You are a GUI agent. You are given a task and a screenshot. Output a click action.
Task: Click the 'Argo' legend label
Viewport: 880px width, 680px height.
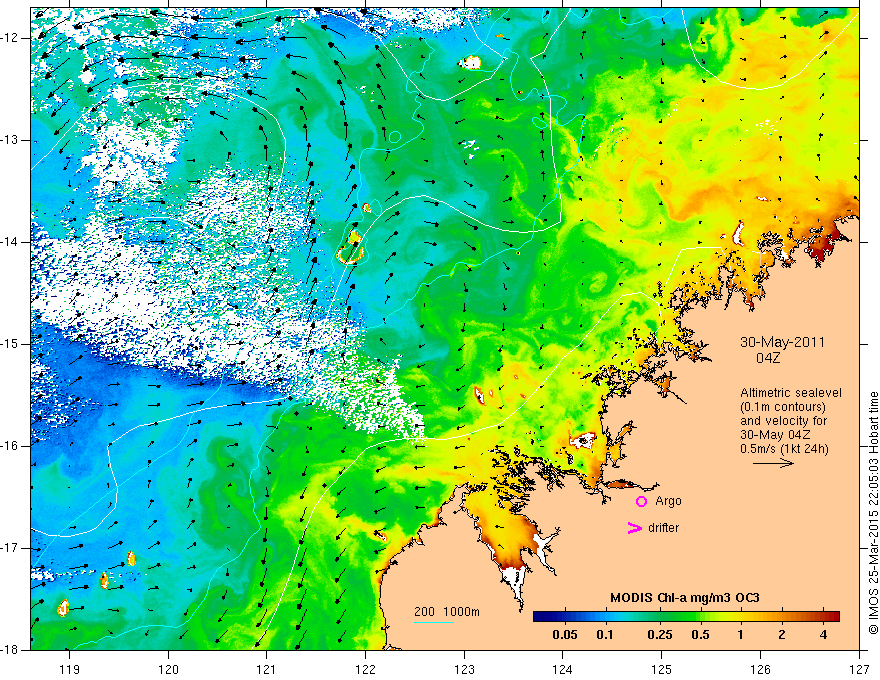pos(668,501)
